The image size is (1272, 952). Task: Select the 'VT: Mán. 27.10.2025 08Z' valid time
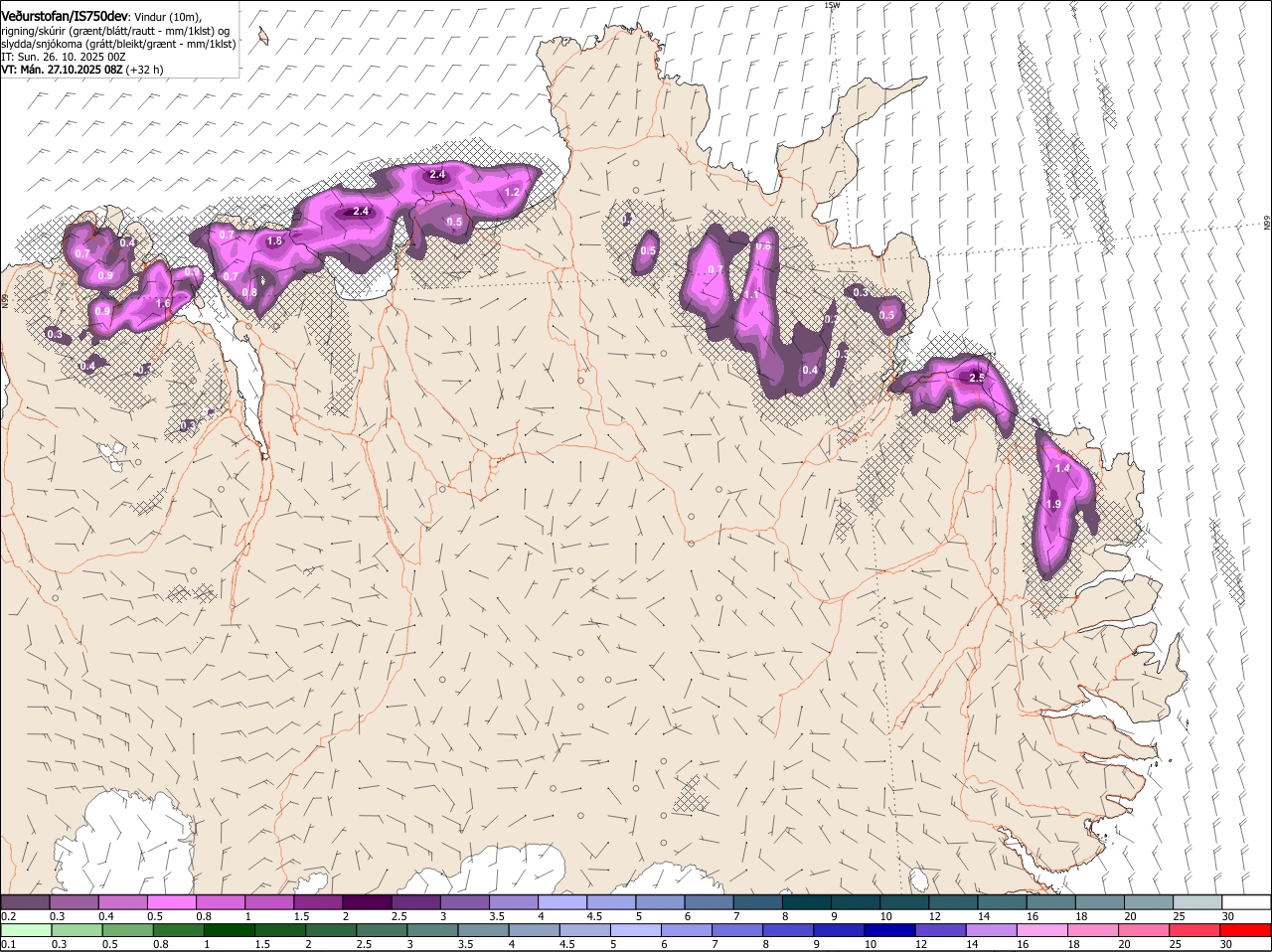click(62, 70)
